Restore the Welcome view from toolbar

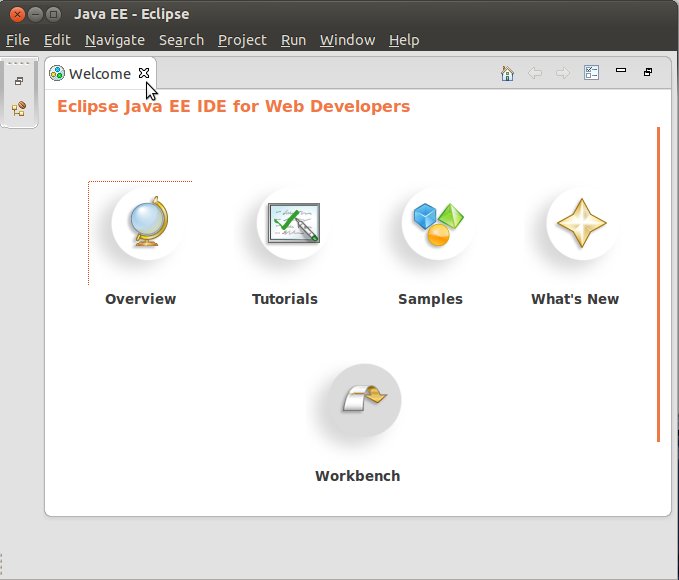pos(648,72)
